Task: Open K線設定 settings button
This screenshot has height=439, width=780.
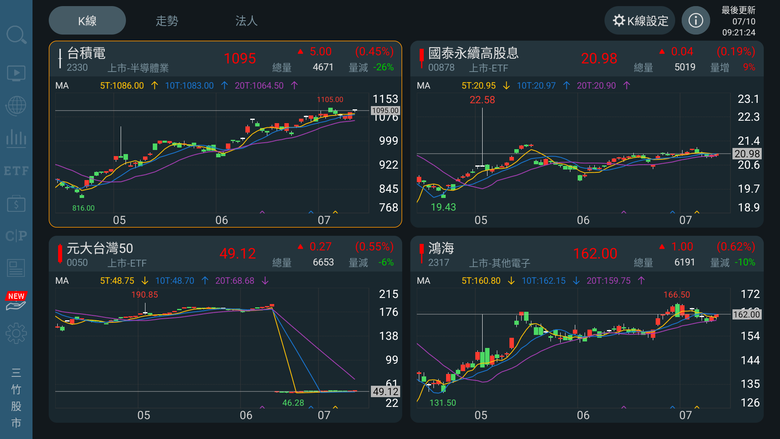Action: [x=640, y=21]
